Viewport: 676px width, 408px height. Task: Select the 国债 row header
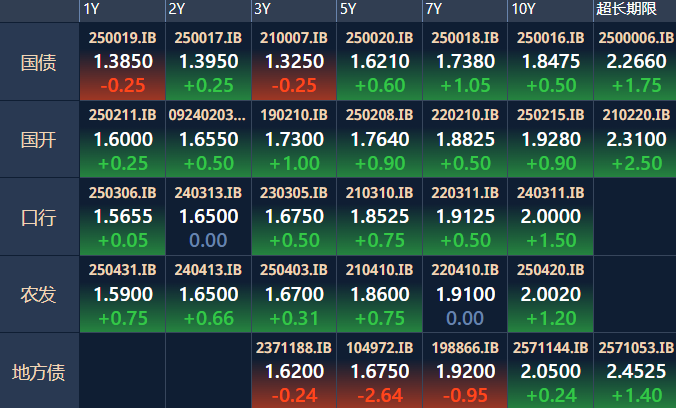[x=39, y=62]
